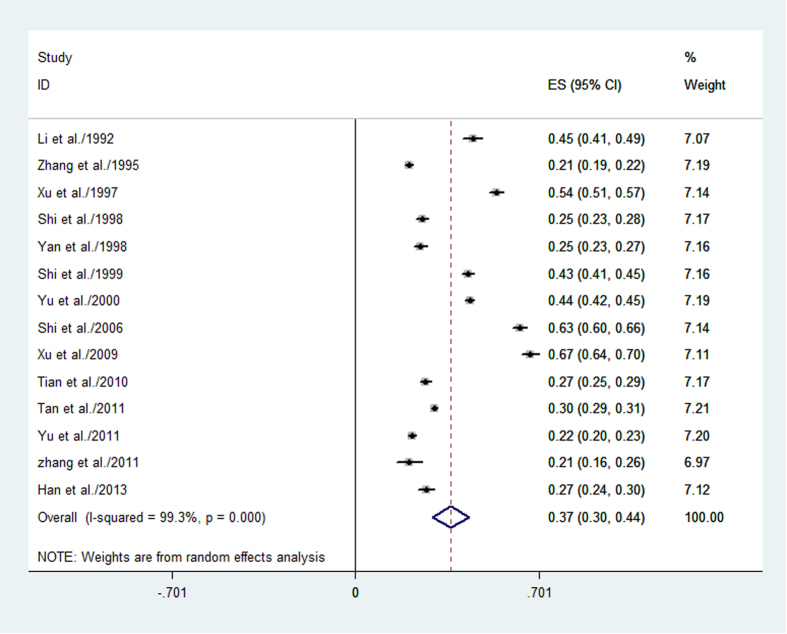Click the zhang et al./2011 confidence interval marker
This screenshot has width=787, height=634.
point(409,462)
